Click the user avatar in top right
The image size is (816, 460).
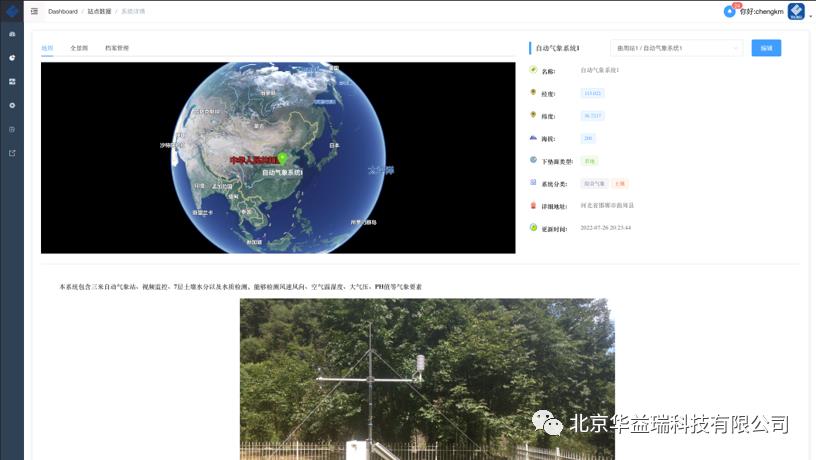[796, 11]
